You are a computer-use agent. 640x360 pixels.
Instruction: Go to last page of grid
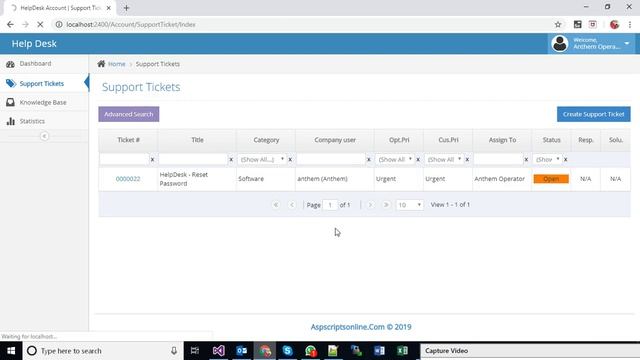point(386,204)
